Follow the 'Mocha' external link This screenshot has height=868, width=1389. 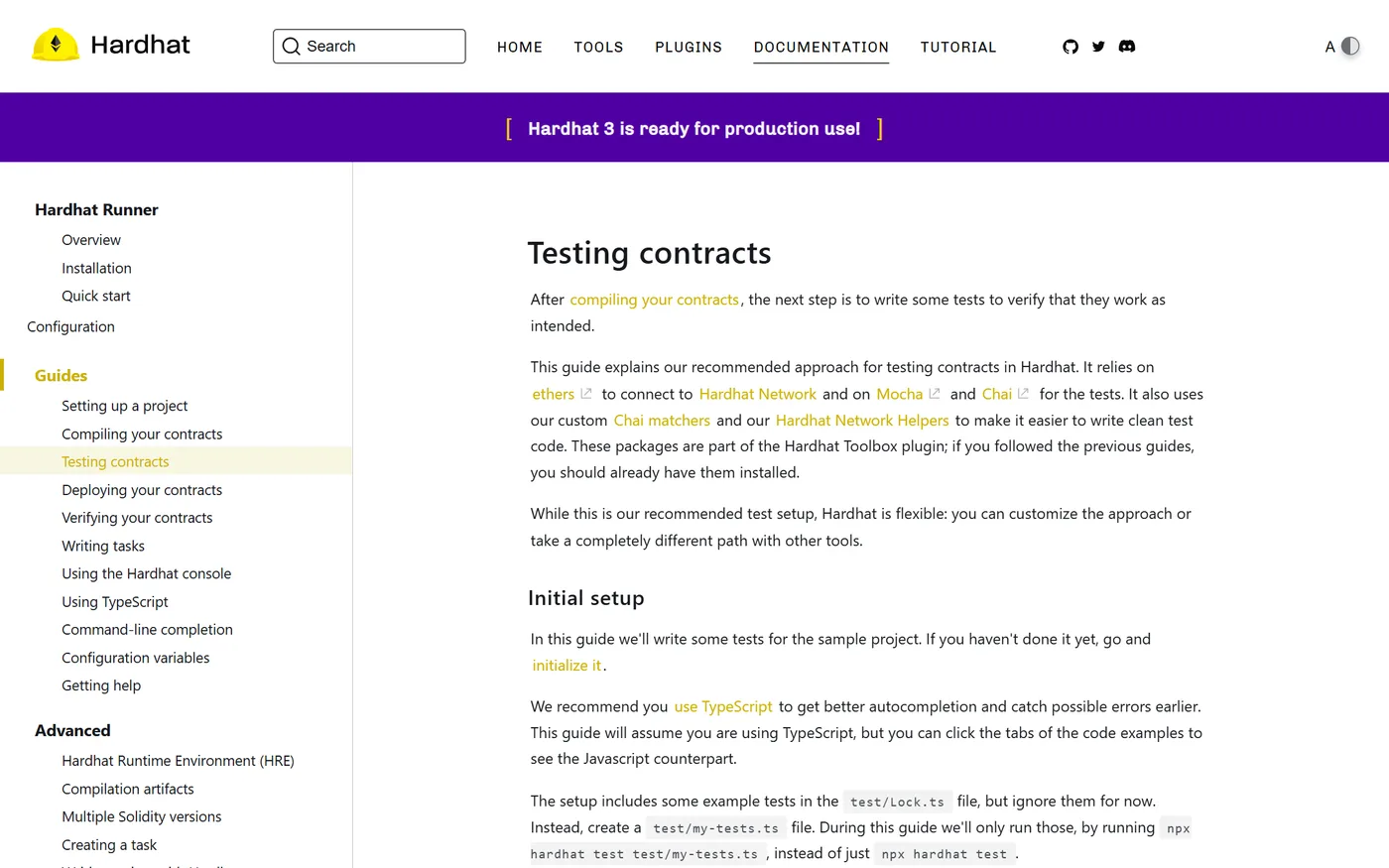tap(908, 394)
